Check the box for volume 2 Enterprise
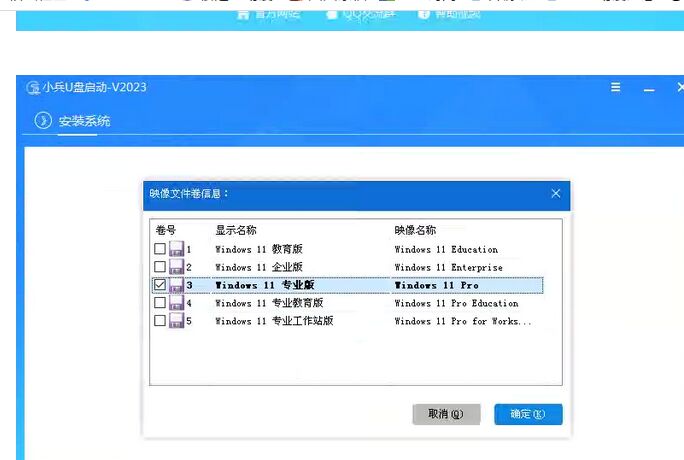Image resolution: width=684 pixels, height=460 pixels. [x=160, y=267]
